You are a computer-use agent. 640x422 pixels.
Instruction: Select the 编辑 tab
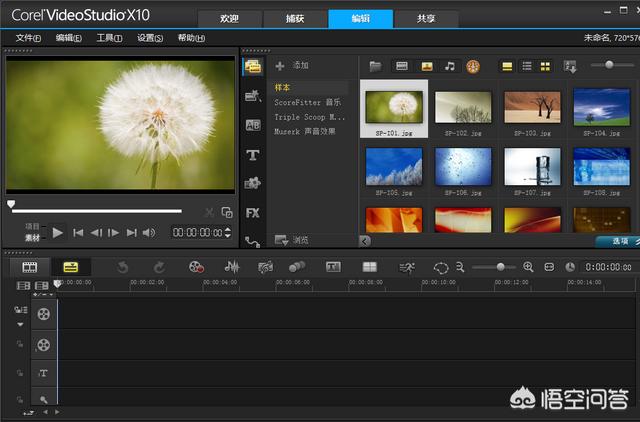[360, 19]
